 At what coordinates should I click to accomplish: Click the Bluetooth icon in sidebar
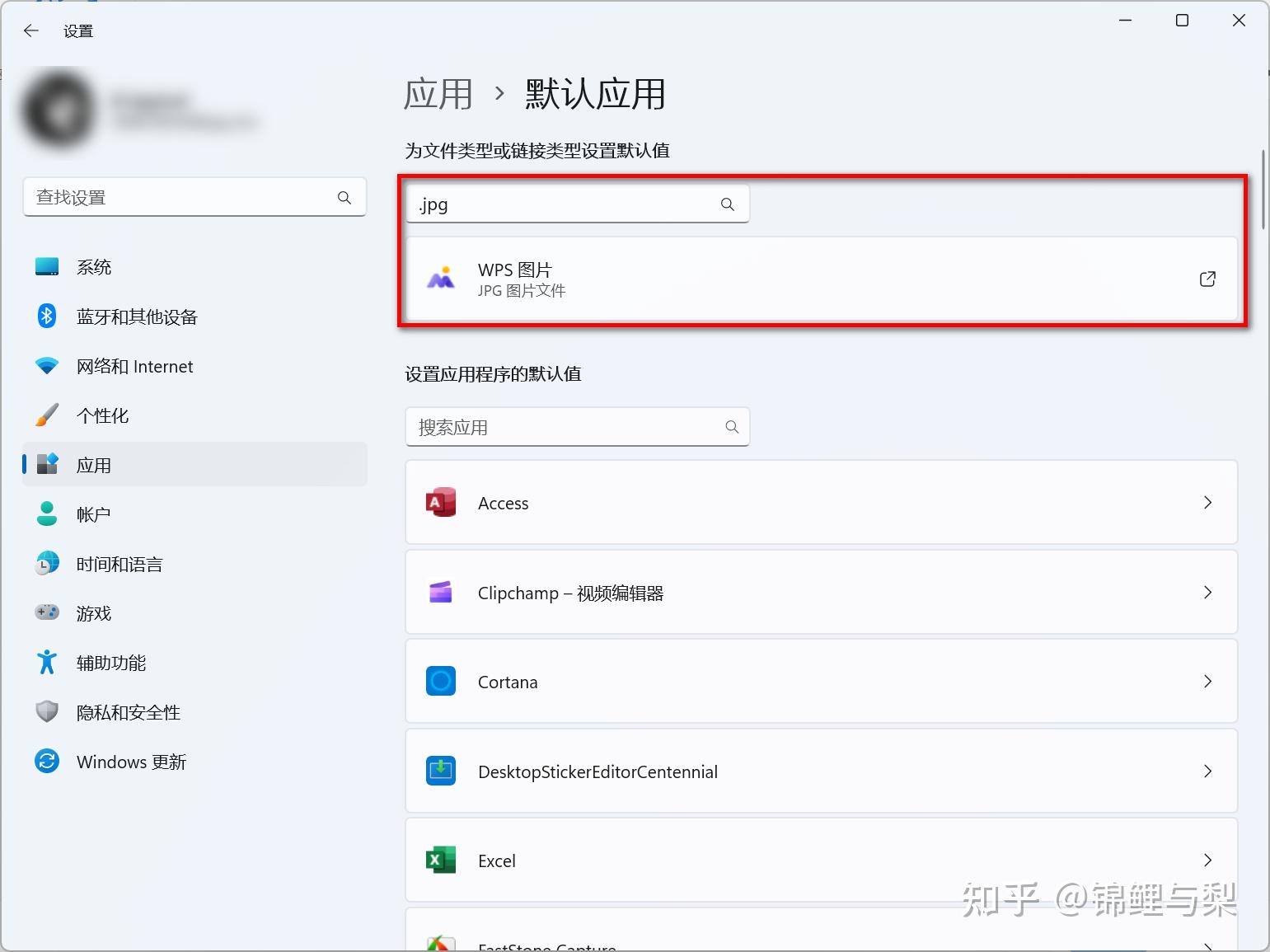pos(47,316)
